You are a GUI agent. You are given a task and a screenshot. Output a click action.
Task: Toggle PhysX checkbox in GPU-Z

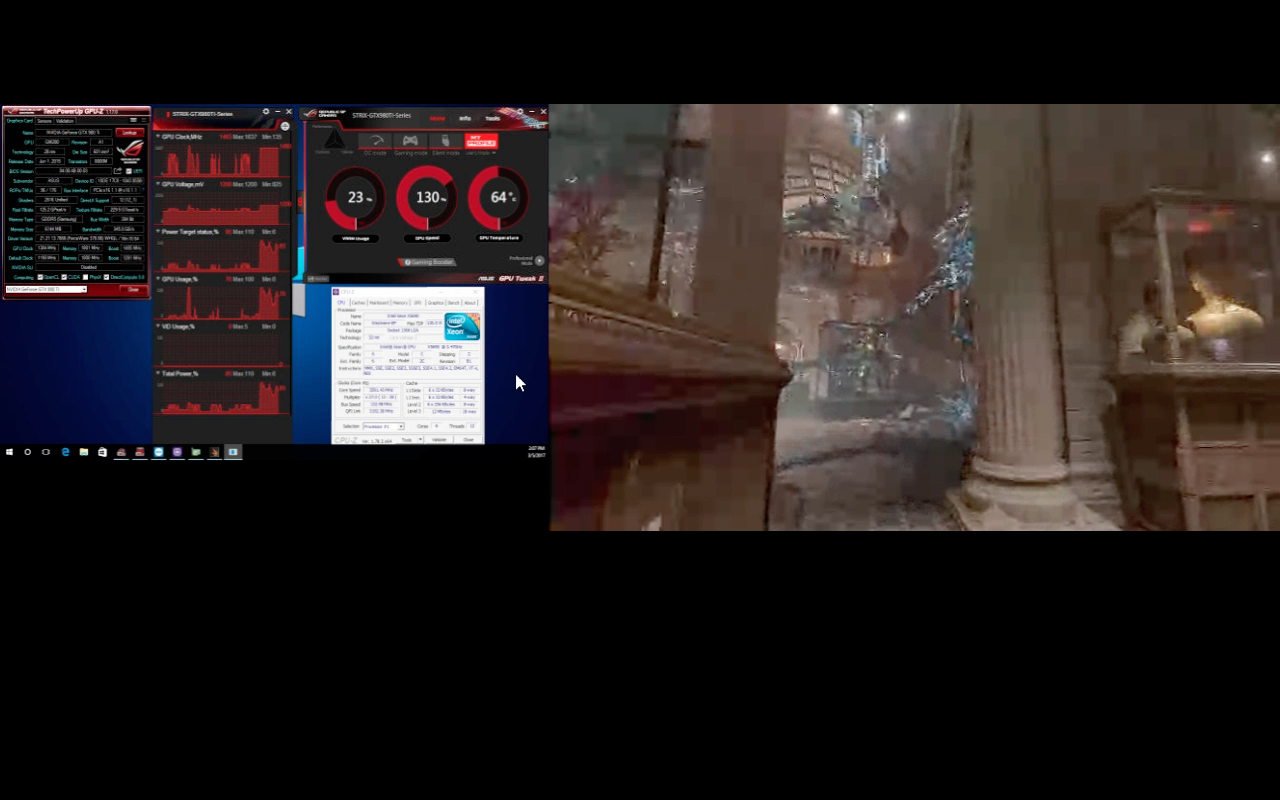86,277
